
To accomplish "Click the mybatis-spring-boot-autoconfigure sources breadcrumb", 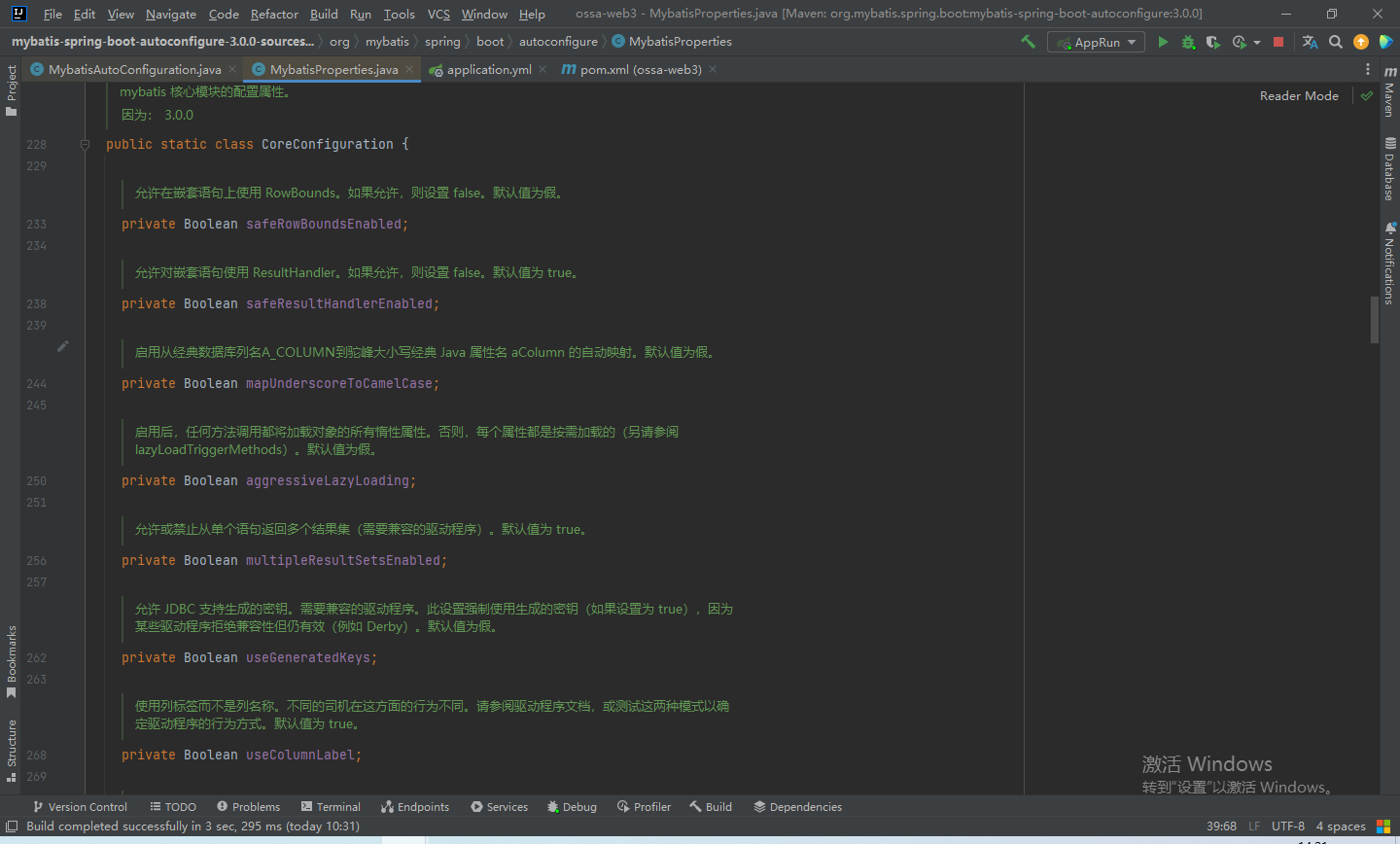I will click(162, 42).
